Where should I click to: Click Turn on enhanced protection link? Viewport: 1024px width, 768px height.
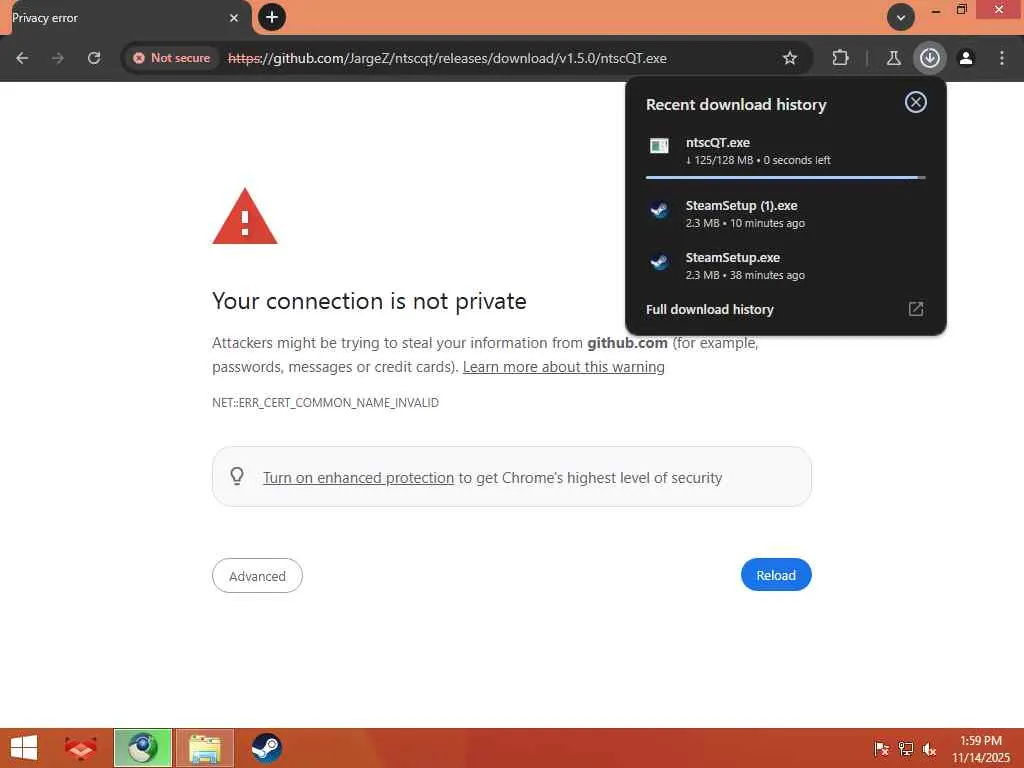click(358, 478)
